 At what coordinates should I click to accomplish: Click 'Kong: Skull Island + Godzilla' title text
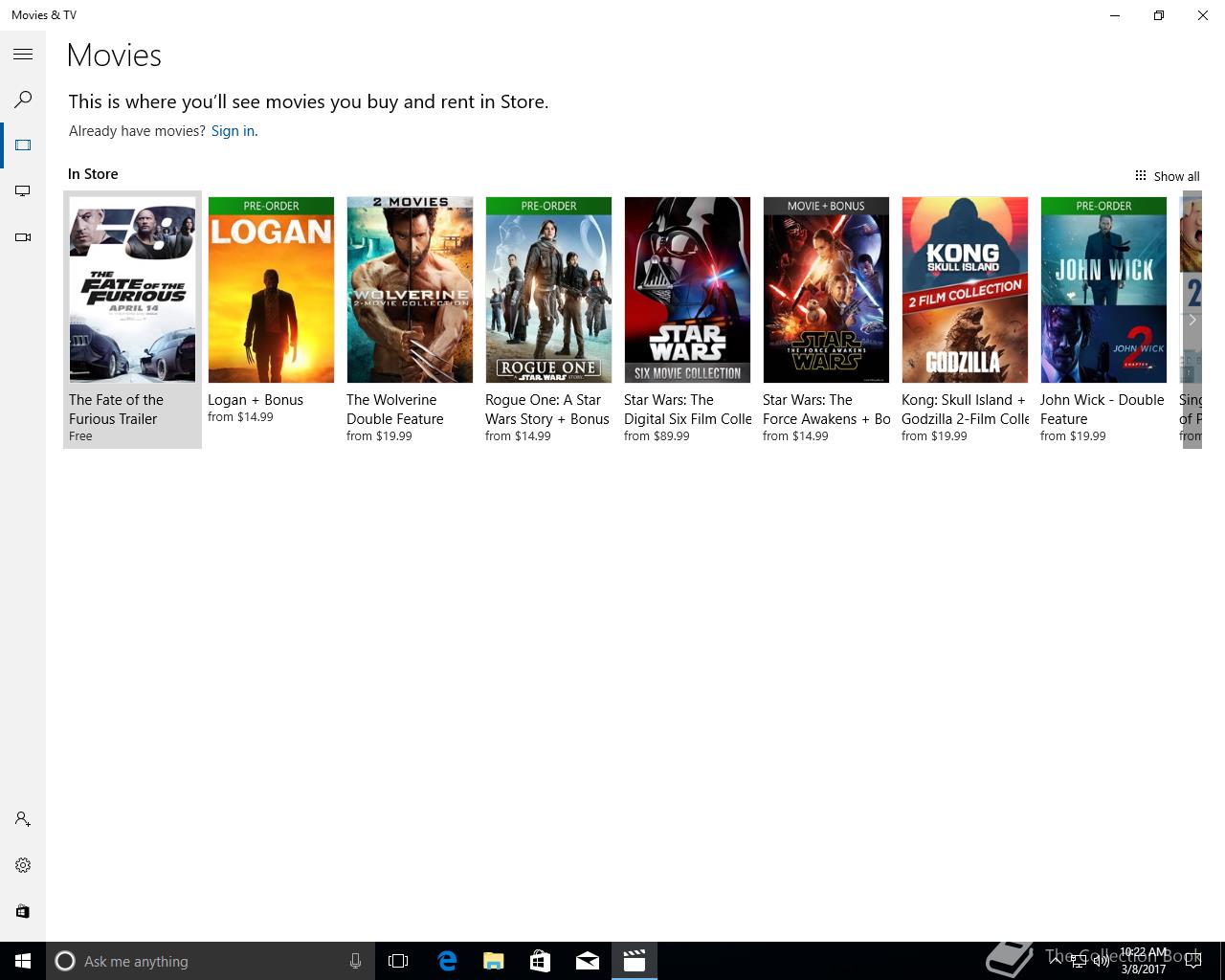pos(966,410)
